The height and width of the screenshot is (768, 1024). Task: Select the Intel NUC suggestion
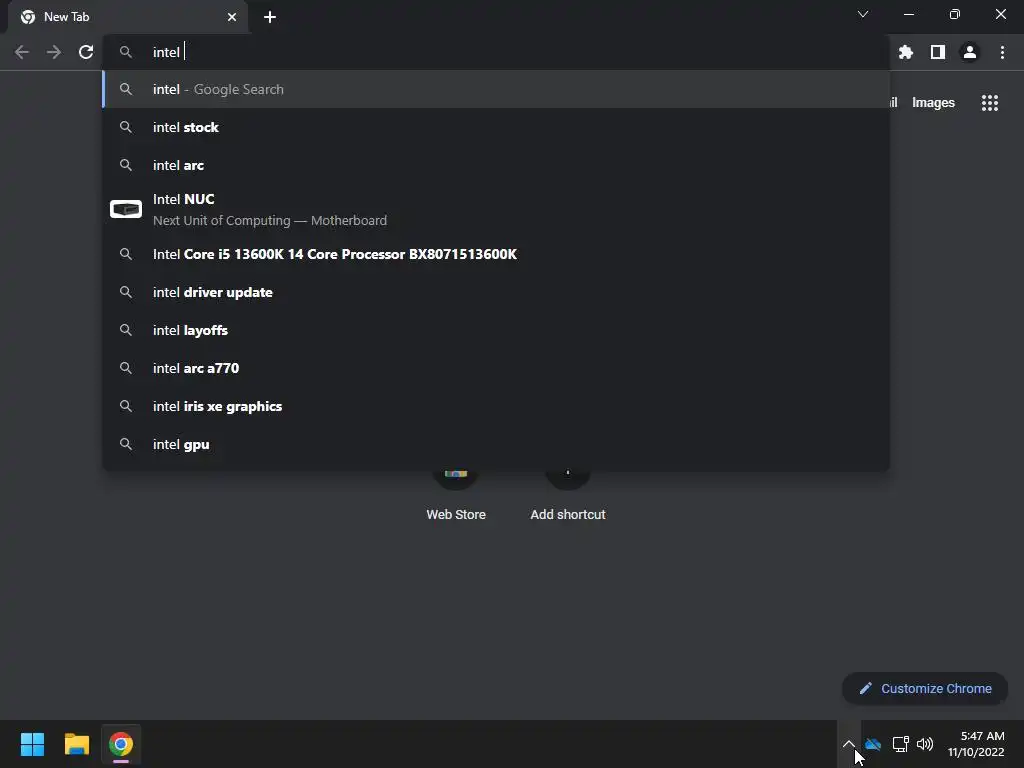496,210
